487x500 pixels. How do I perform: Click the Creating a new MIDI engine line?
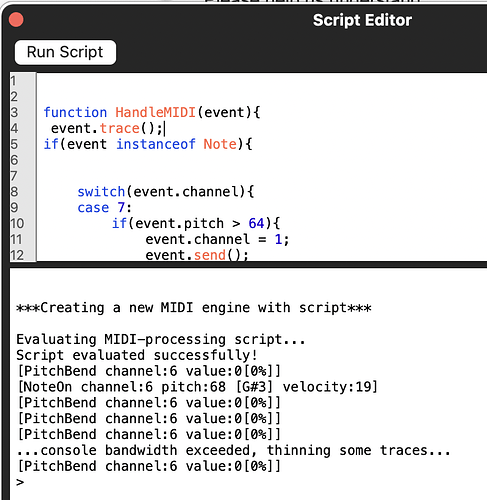click(x=194, y=308)
